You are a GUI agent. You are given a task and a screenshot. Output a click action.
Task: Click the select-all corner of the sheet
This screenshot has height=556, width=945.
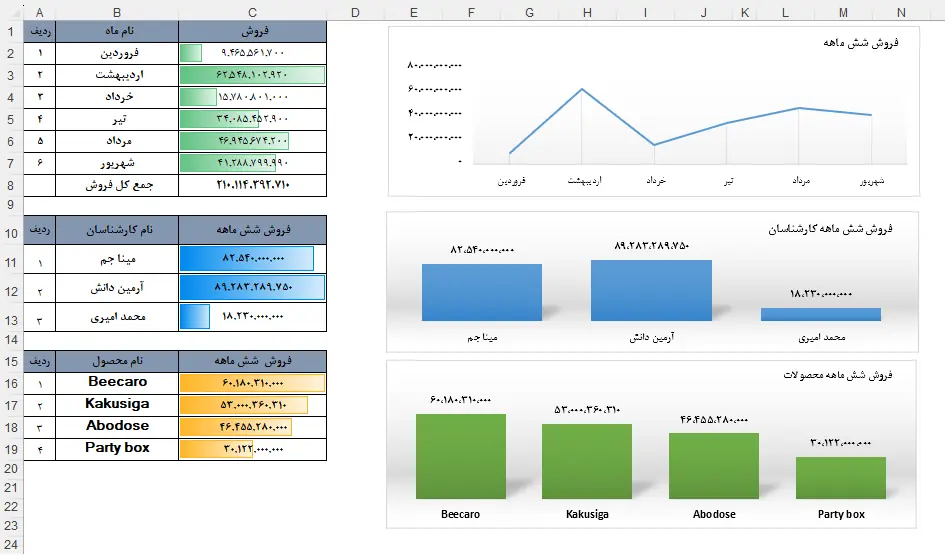pyautogui.click(x=11, y=12)
